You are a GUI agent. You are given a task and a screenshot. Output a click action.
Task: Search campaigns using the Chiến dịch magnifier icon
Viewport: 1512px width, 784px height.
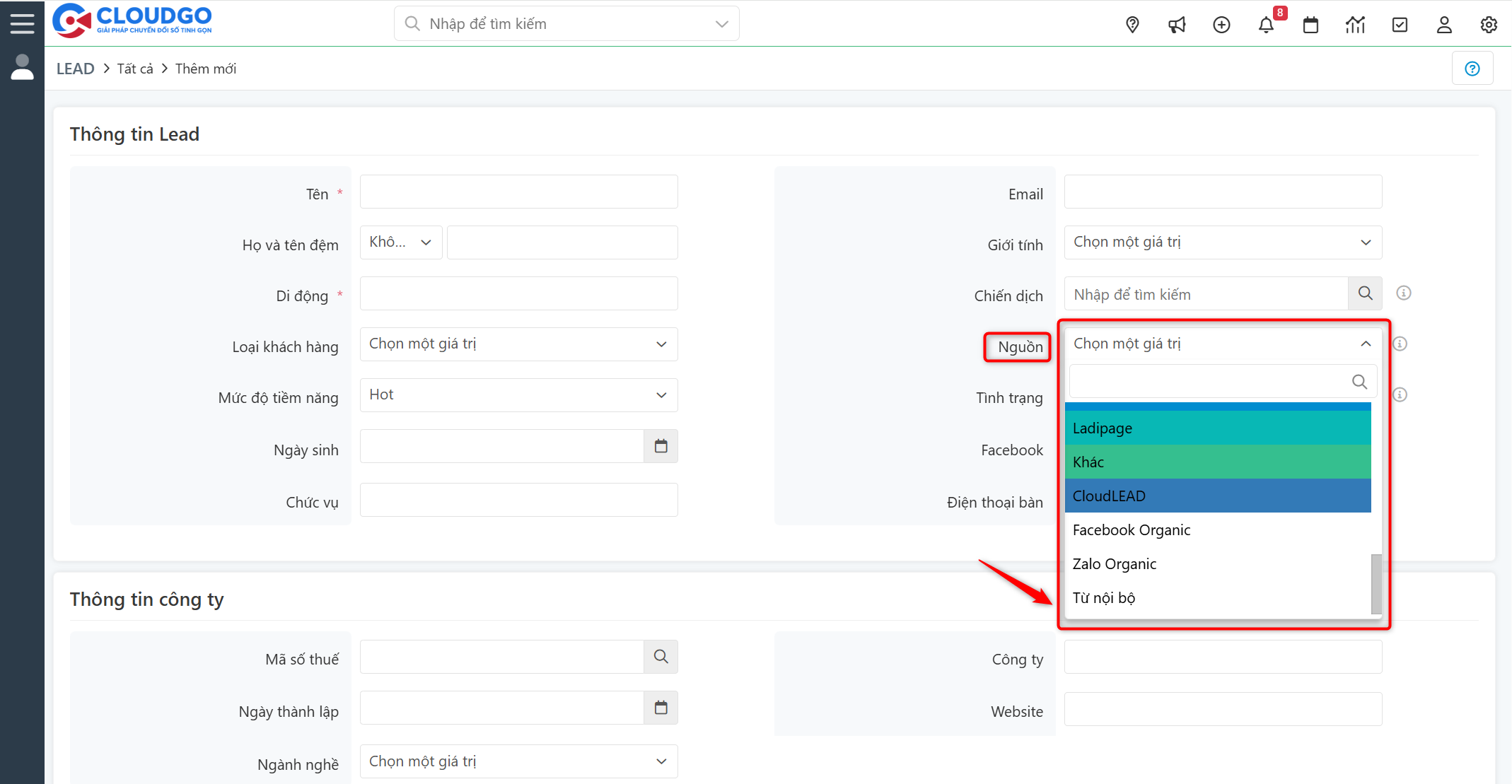1365,293
